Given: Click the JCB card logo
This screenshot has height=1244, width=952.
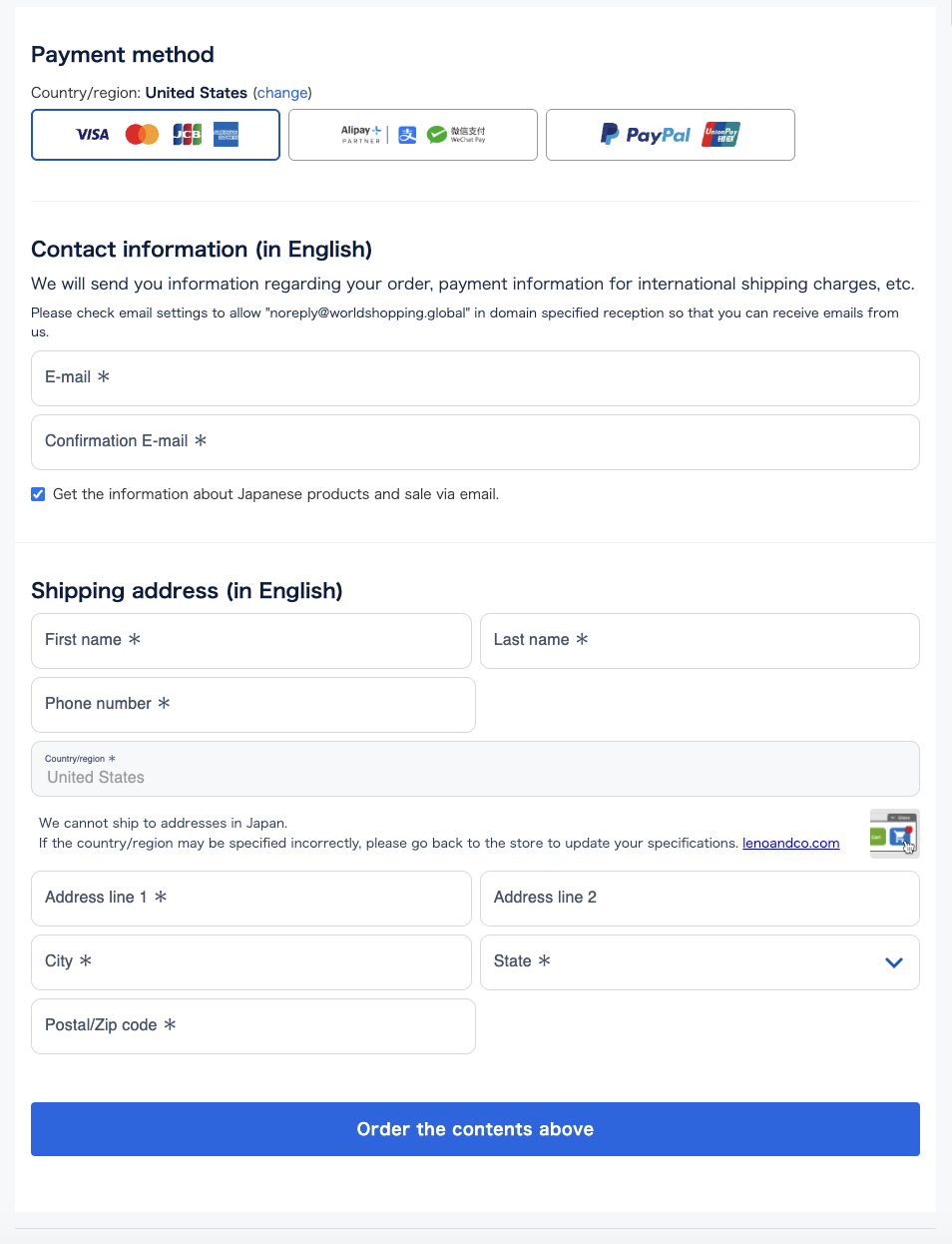Looking at the screenshot, I should pos(187,135).
